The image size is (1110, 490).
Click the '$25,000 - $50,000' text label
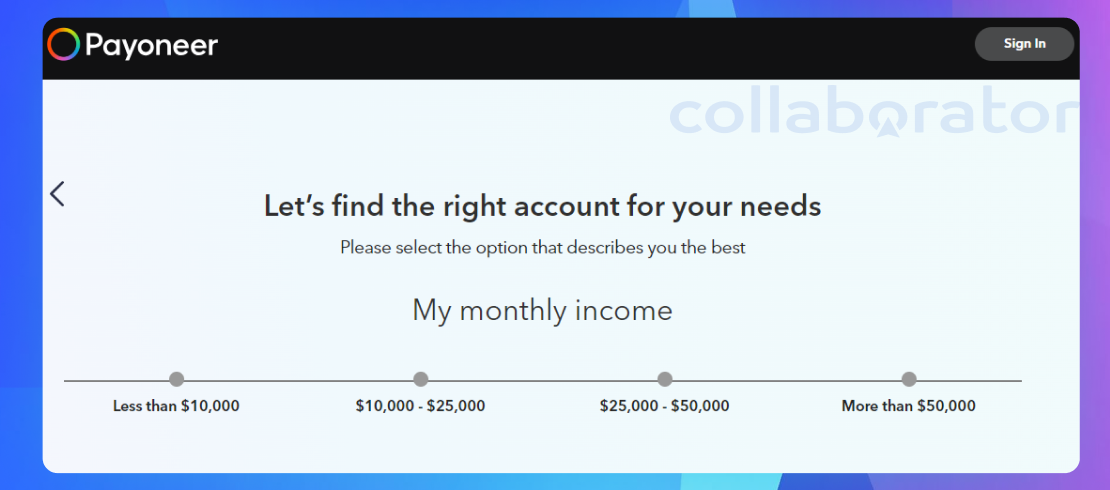point(665,406)
